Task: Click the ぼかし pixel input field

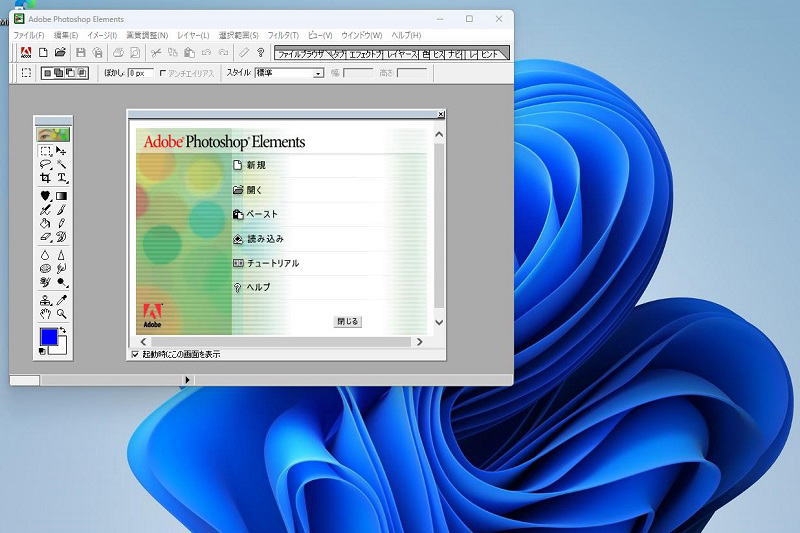Action: (x=140, y=73)
